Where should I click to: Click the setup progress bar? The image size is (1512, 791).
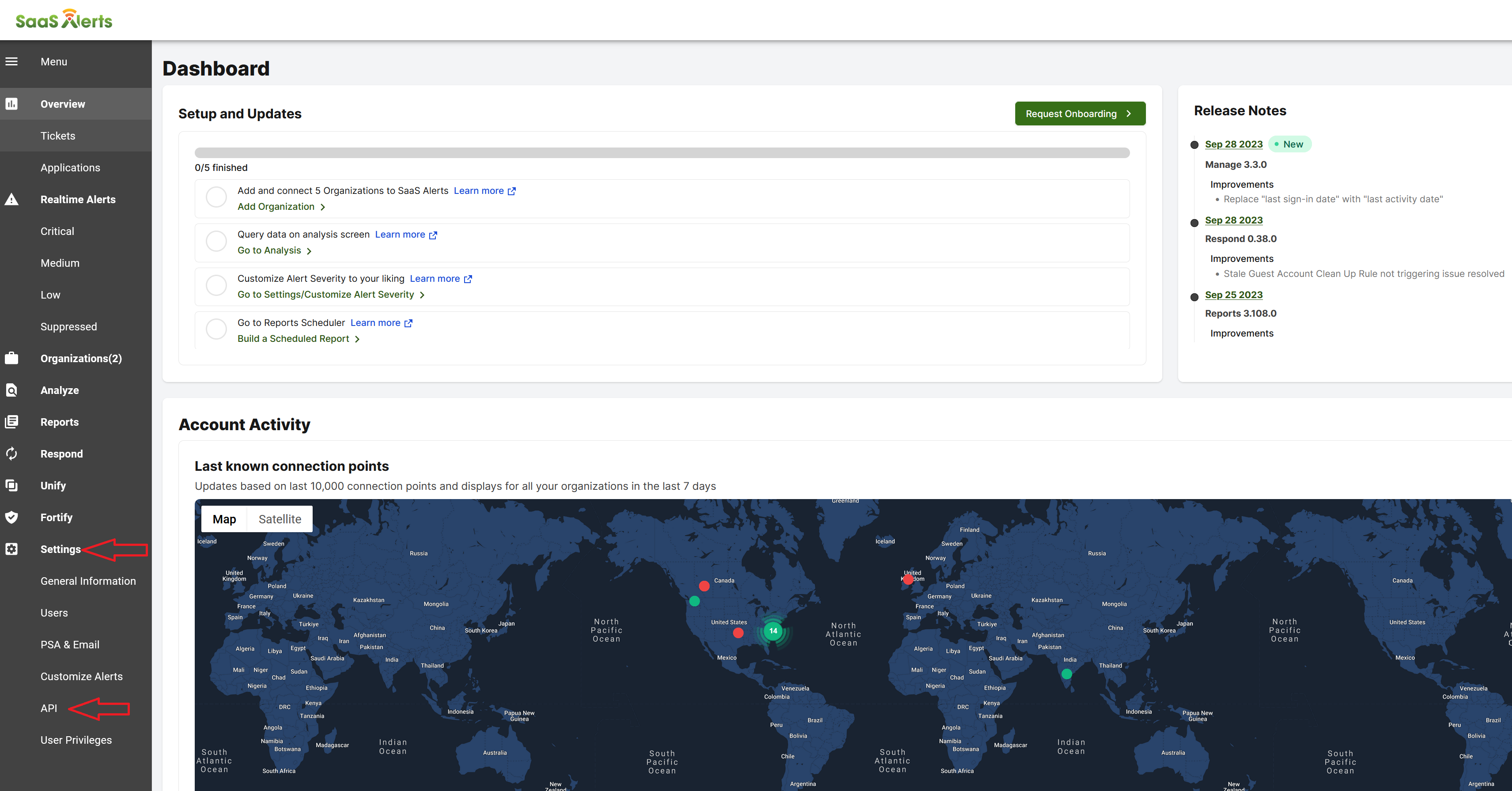(x=662, y=153)
